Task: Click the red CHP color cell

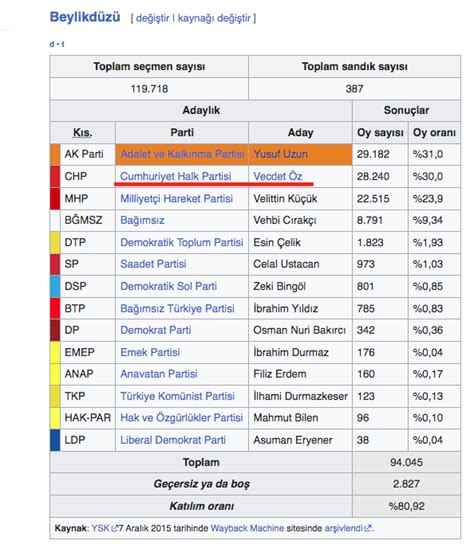Action: click(55, 176)
